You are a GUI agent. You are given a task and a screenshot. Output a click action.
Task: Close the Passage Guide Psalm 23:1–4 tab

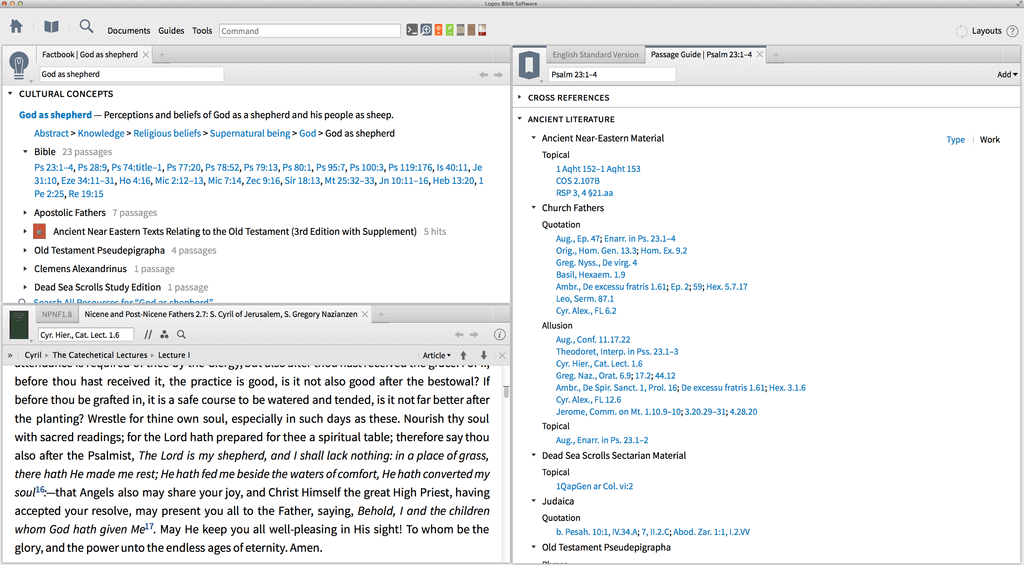point(760,55)
